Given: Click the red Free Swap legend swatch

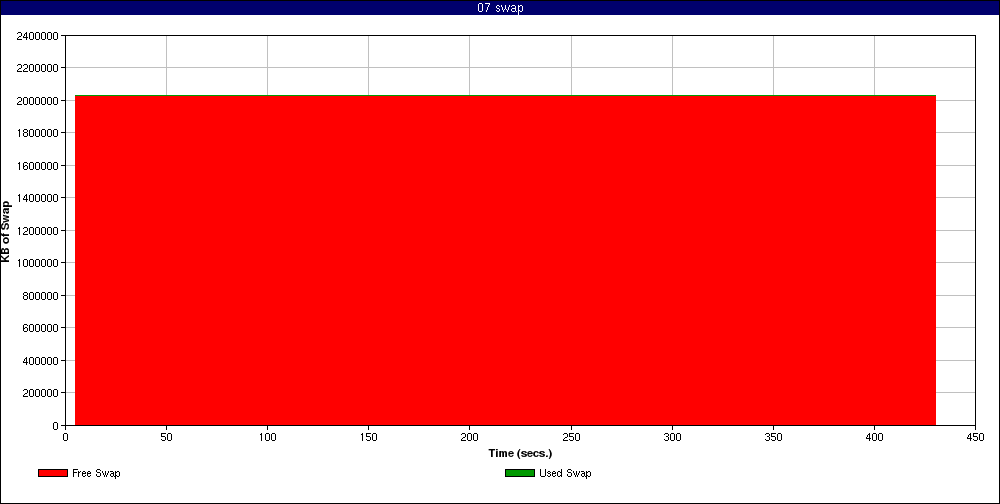Looking at the screenshot, I should point(53,473).
